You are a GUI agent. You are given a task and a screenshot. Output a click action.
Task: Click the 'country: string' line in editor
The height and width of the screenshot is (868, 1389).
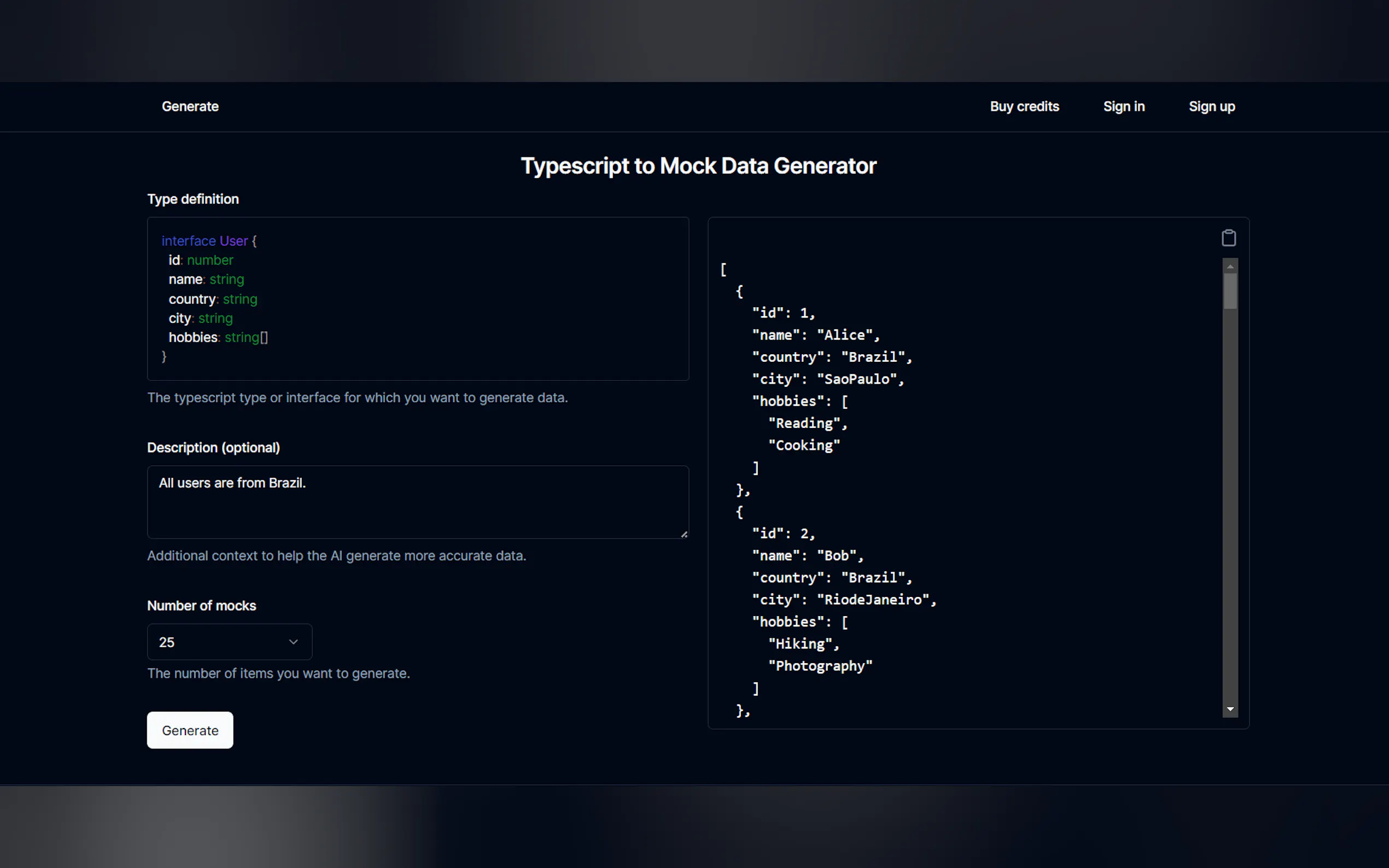(x=213, y=299)
